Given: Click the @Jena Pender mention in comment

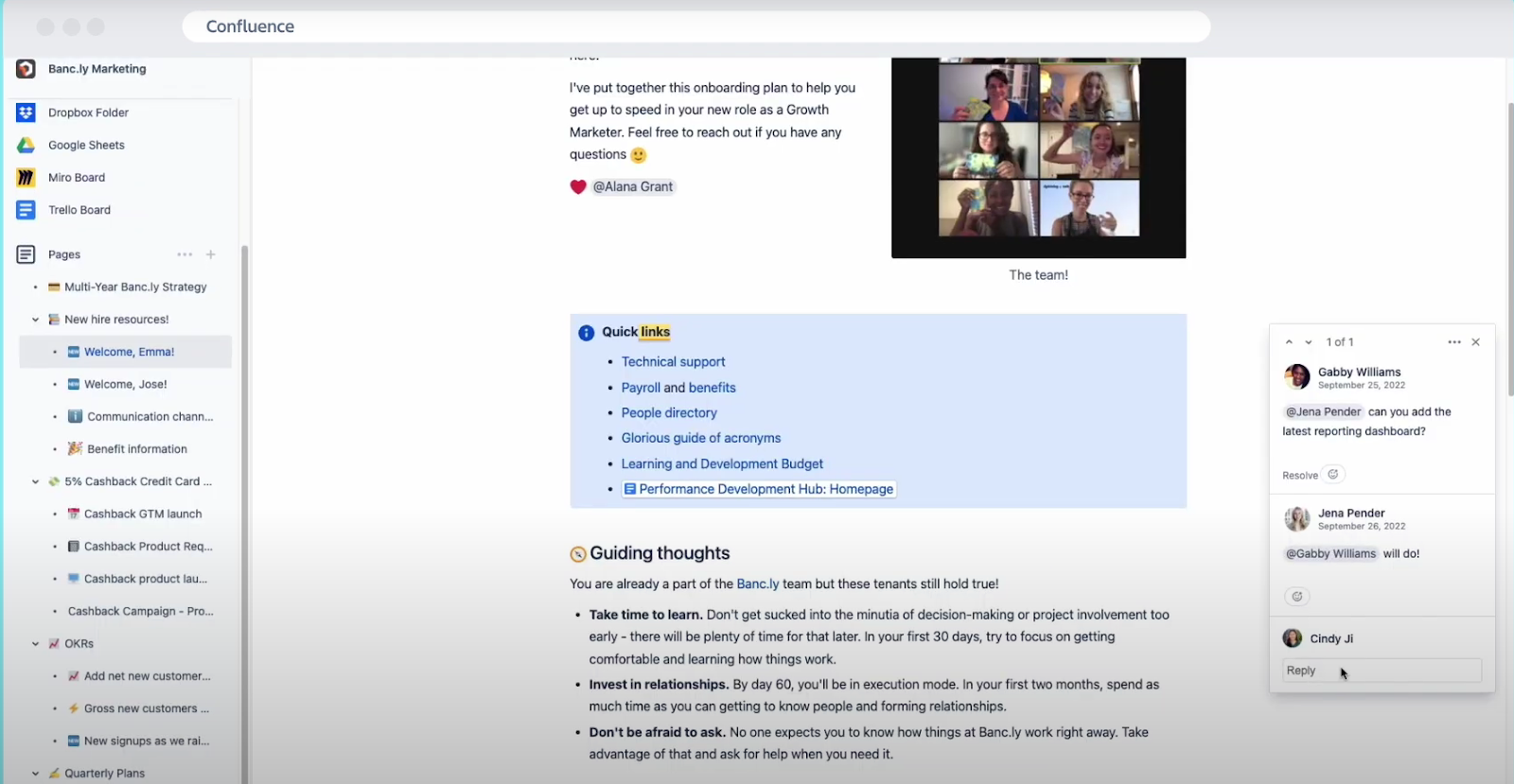Looking at the screenshot, I should 1323,412.
